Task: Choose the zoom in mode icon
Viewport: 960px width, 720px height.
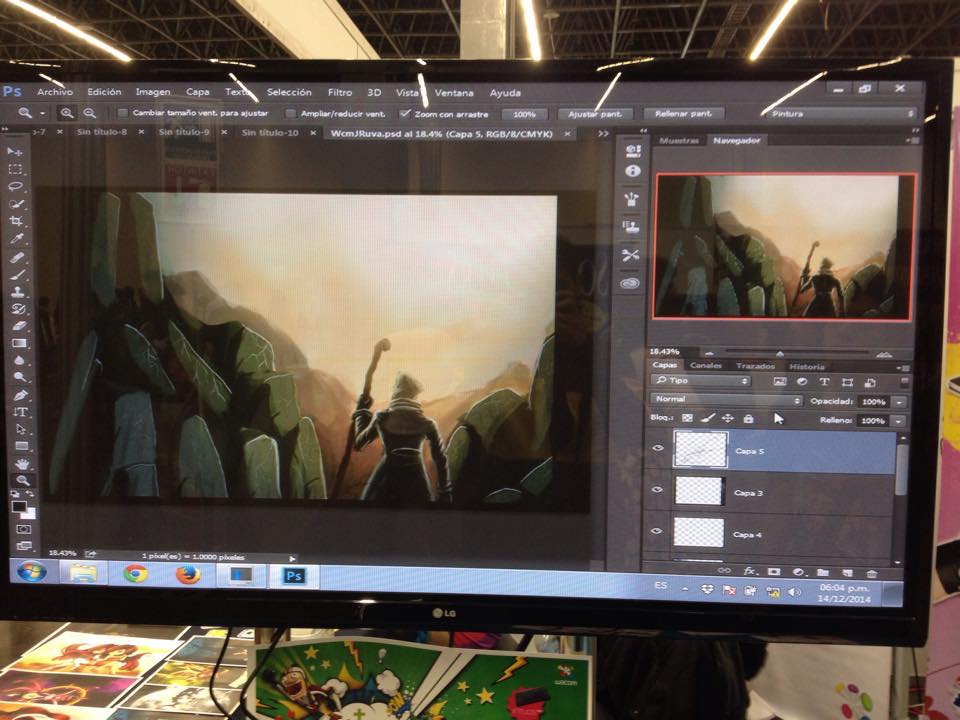Action: (x=67, y=113)
